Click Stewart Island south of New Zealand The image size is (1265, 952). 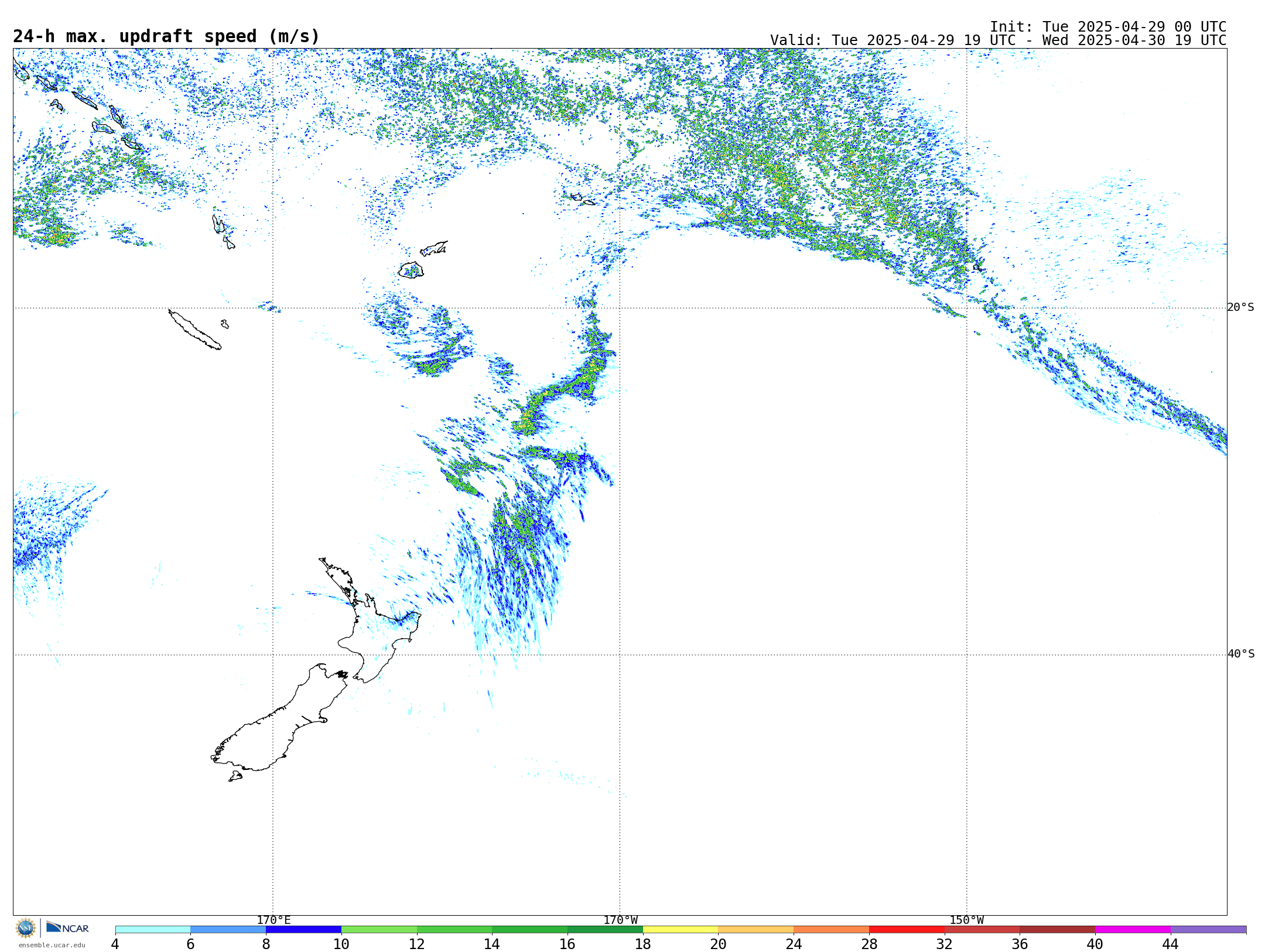click(x=235, y=776)
